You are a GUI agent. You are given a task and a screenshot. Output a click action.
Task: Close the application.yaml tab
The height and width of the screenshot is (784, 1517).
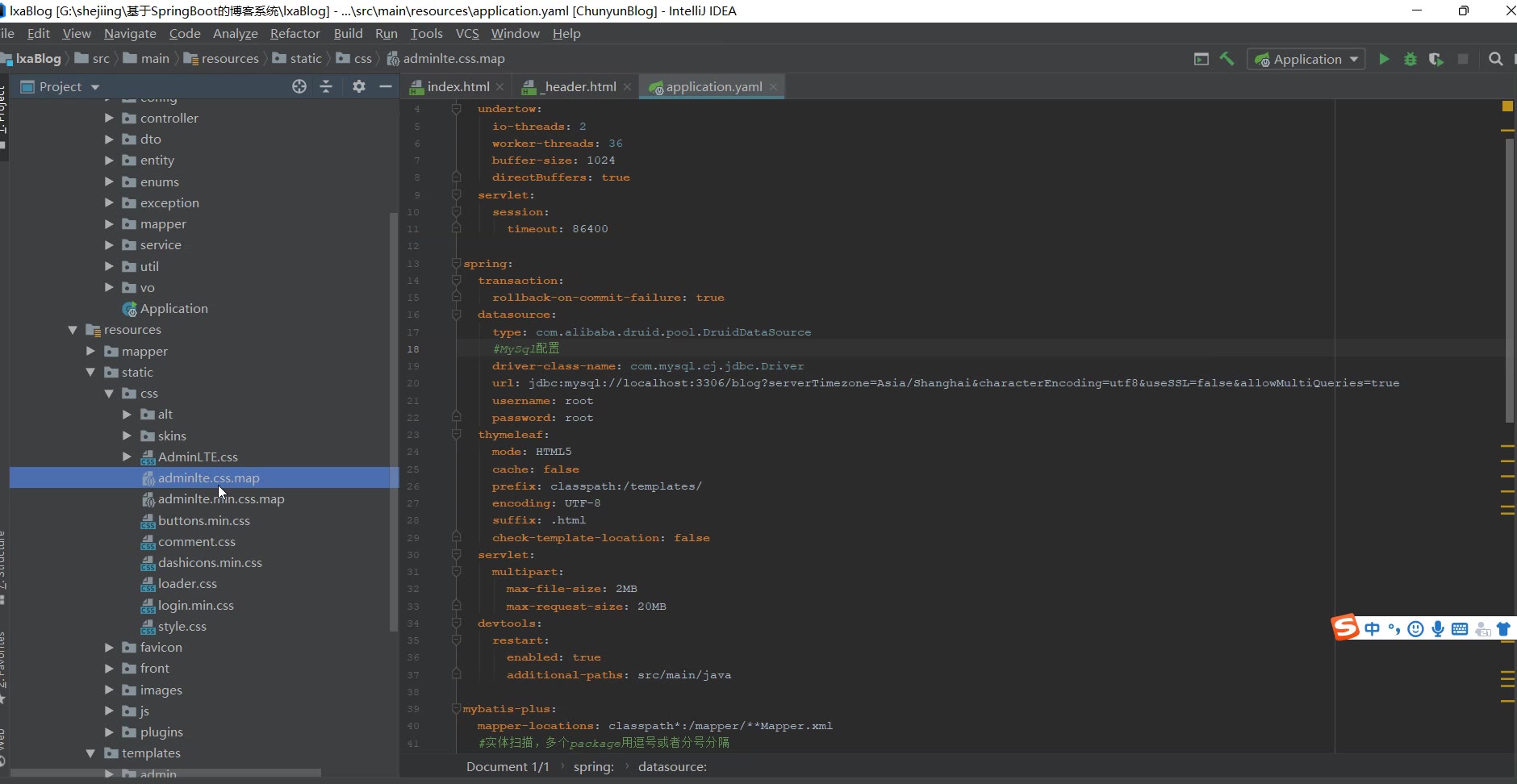[x=773, y=87]
